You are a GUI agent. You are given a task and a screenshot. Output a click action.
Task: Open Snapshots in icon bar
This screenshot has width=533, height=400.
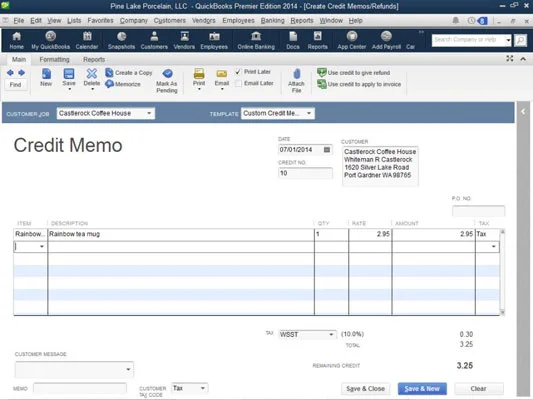[121, 40]
